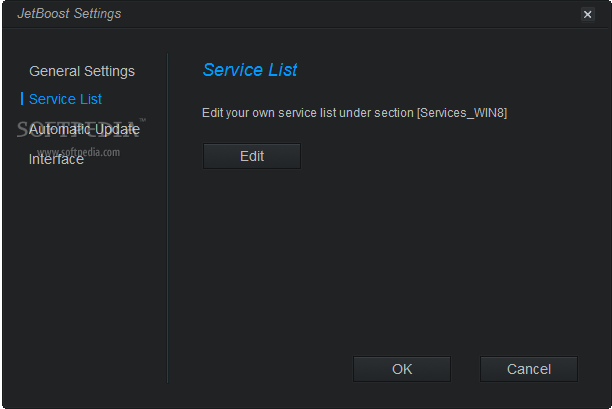This screenshot has width=612, height=409.
Task: Close the JetBoost Settings window
Action: [587, 14]
